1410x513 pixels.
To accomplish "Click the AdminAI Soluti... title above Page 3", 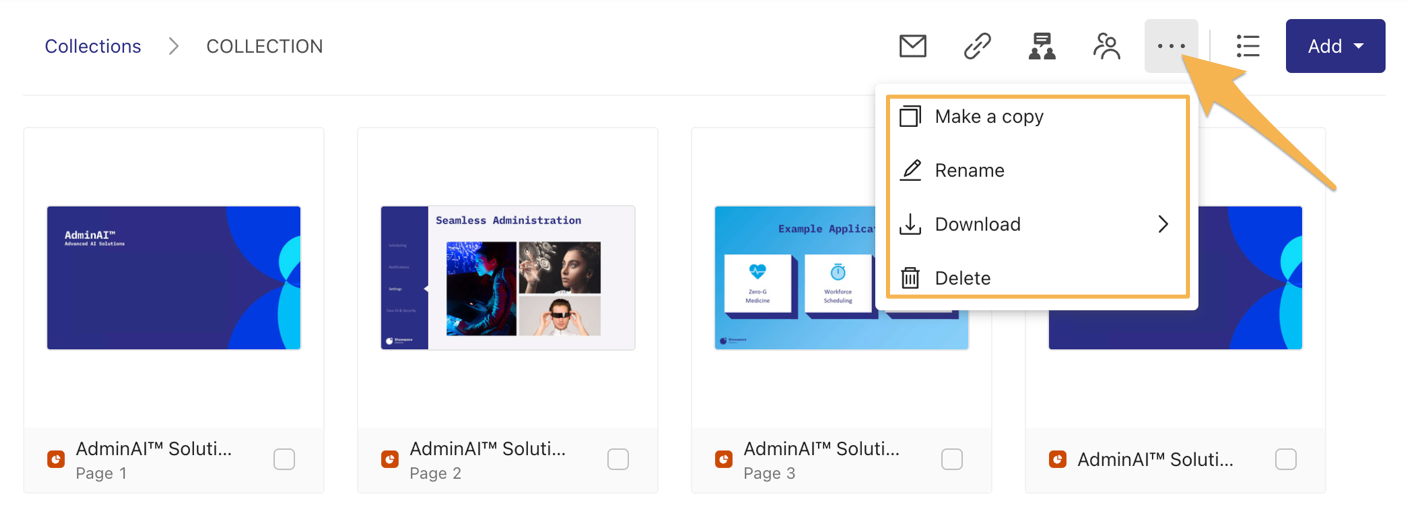I will [822, 449].
